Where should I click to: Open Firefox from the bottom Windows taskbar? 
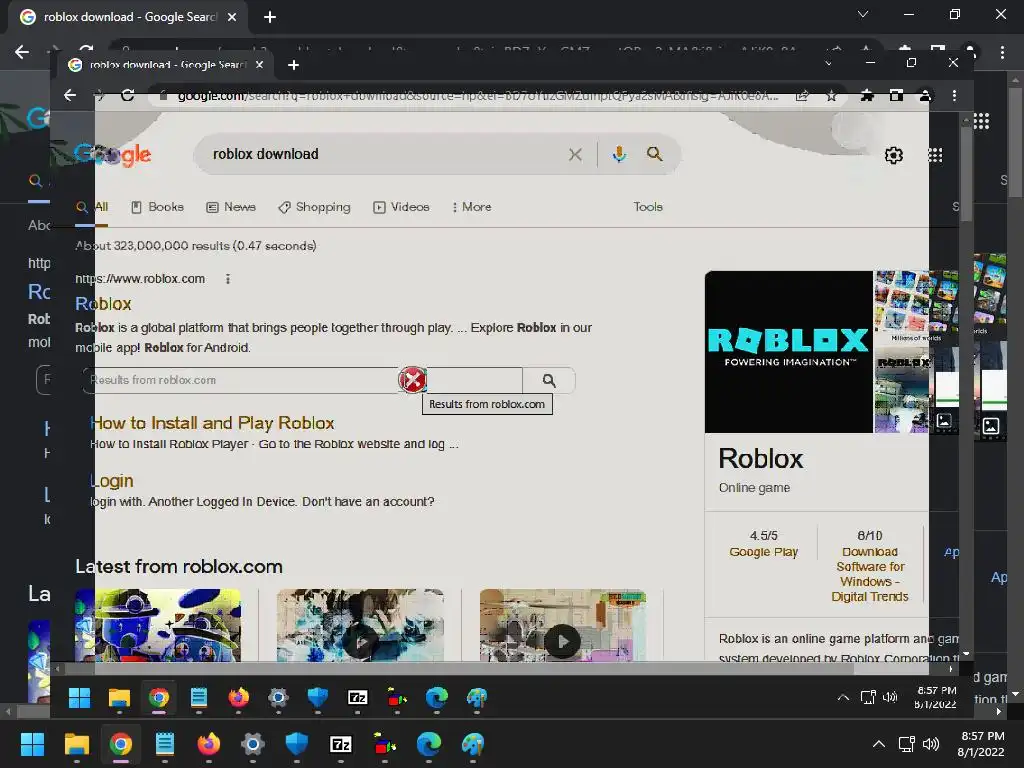(209, 744)
